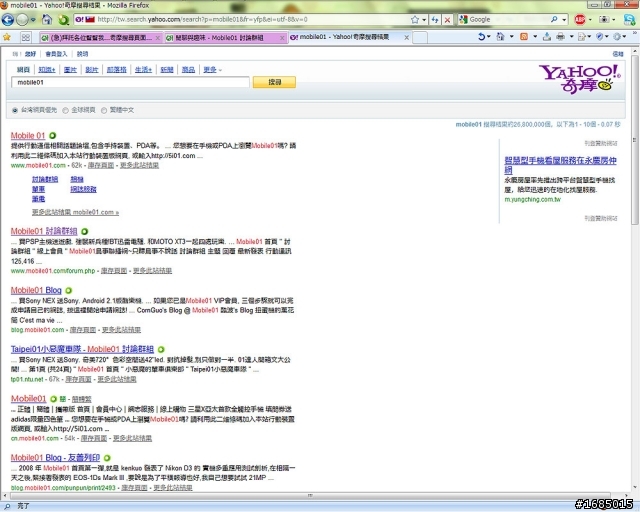
Task: Click the green circle icon beside Mobile01 Blog result
Action: [x=69, y=290]
